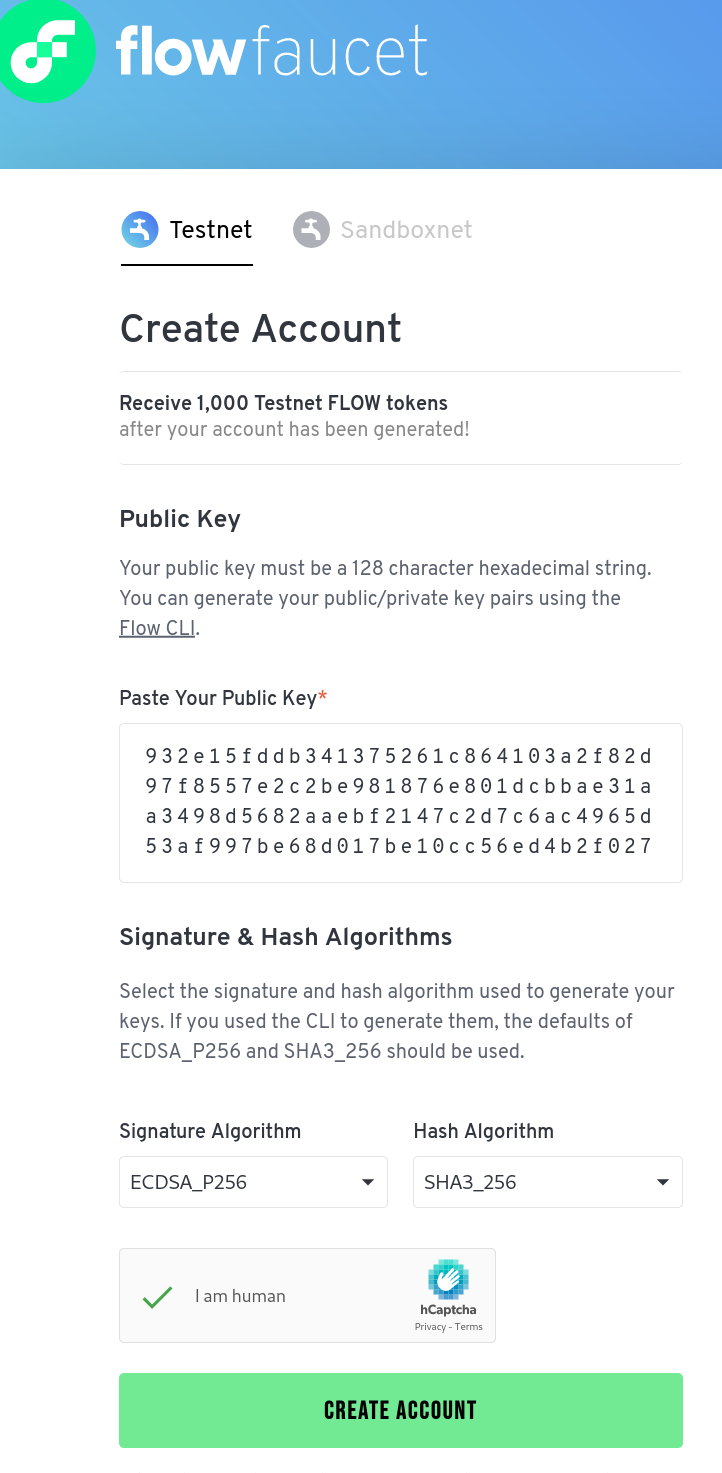Image resolution: width=722 pixels, height=1473 pixels.
Task: Toggle the hCaptcha green checkmark box
Action: [158, 1297]
